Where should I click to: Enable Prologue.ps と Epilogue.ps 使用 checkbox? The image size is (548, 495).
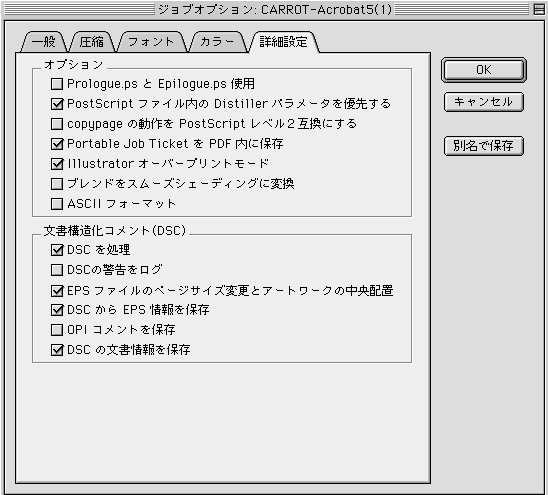tap(57, 84)
